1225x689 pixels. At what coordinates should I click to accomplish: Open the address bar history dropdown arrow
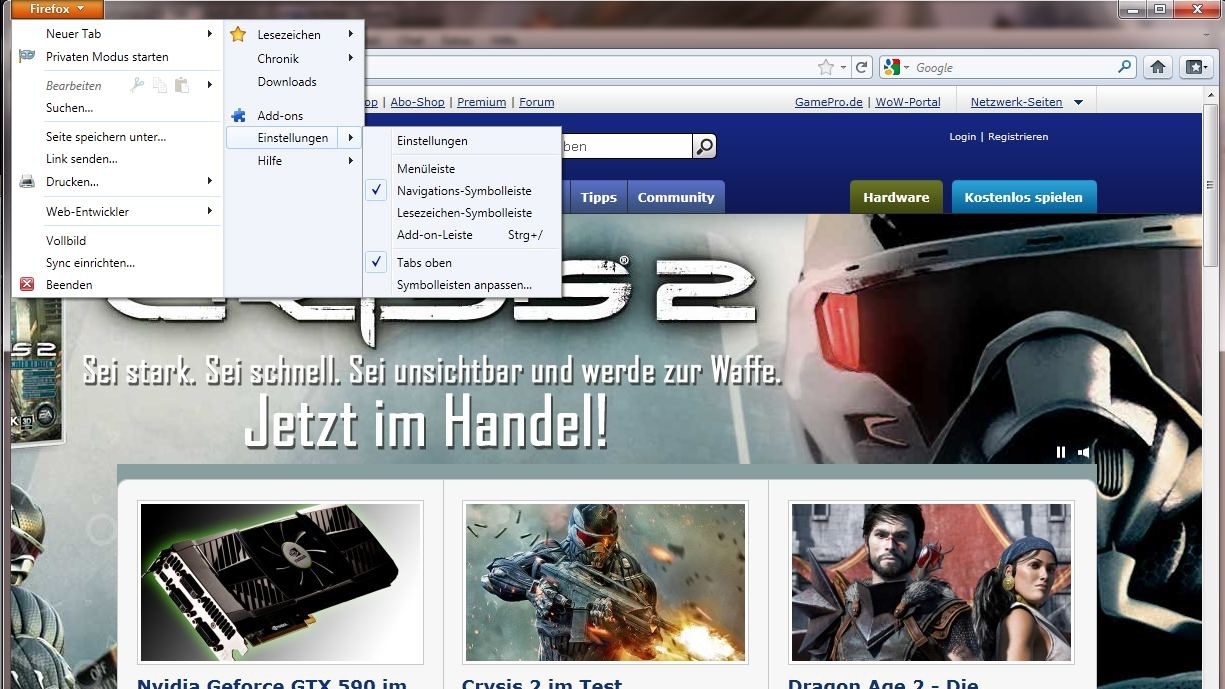[844, 67]
